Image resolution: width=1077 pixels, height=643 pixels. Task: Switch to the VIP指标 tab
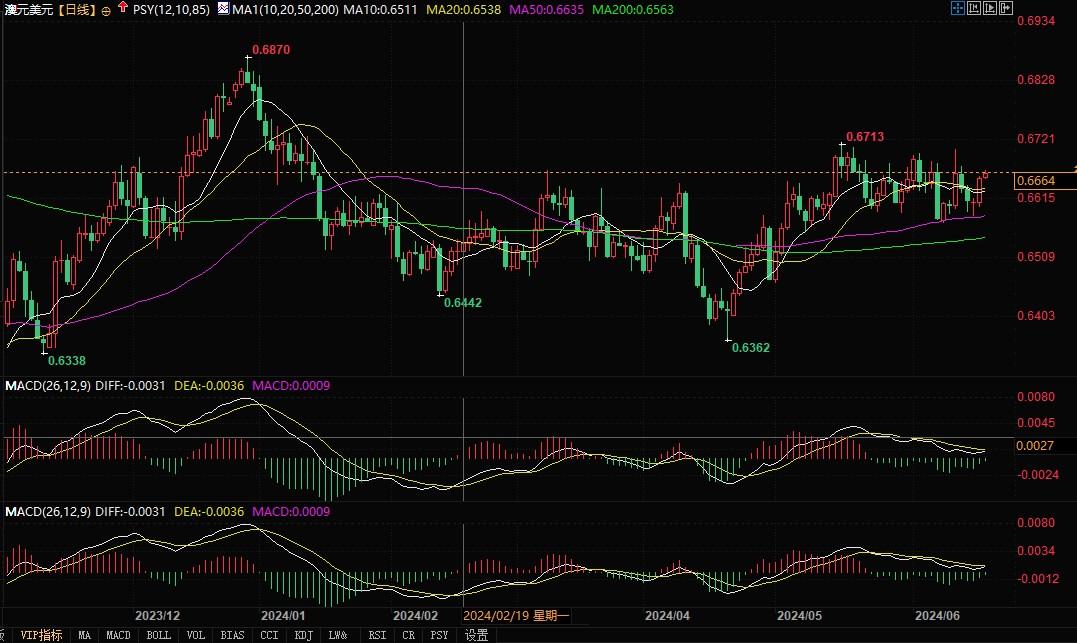[x=41, y=635]
